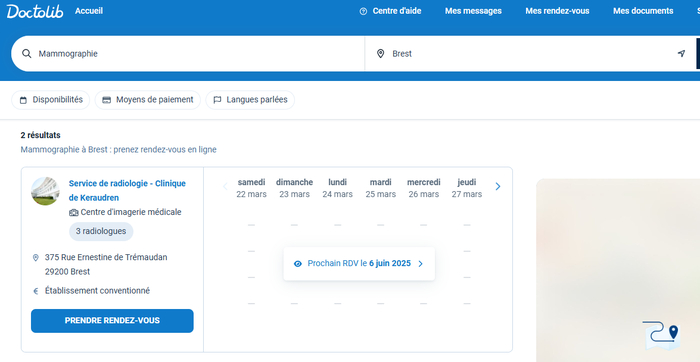Open the Accueil home link
This screenshot has width=700, height=362.
tap(89, 11)
